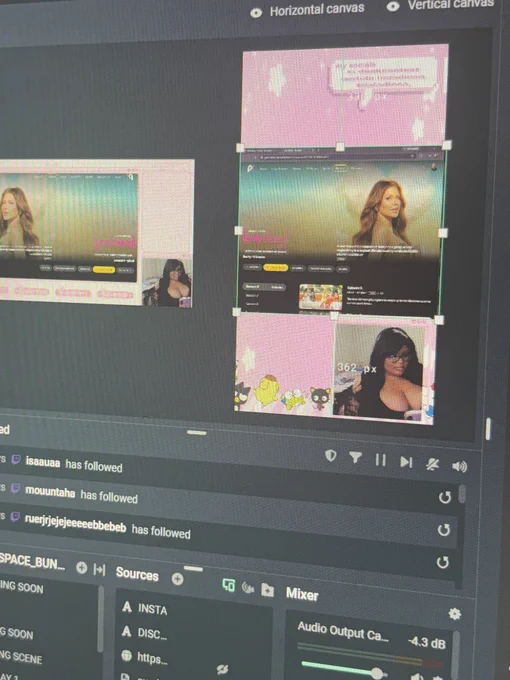
Task: Replay the isaauaa follow alert
Action: tap(445, 497)
